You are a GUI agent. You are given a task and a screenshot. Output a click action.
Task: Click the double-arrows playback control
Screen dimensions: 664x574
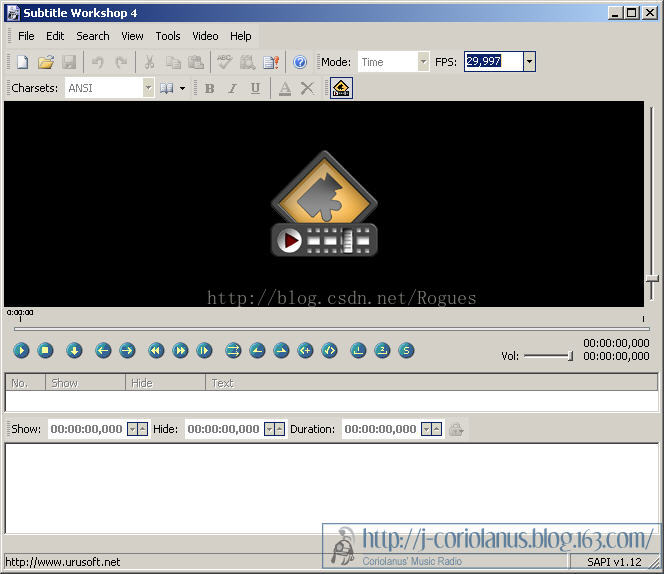click(x=233, y=350)
